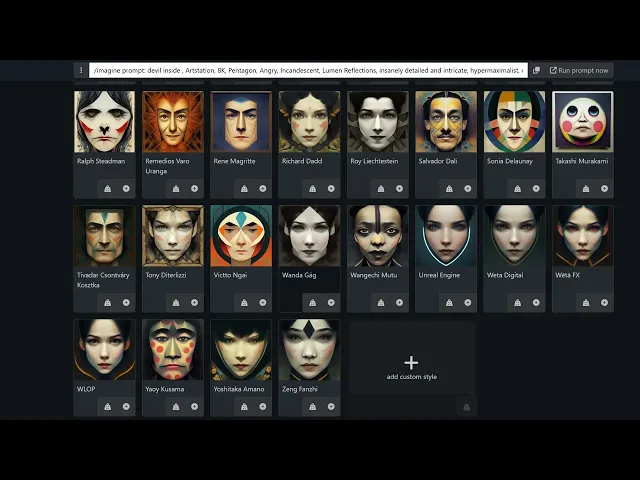640x480 pixels.
Task: Open weight icon on Remedios Varo Uranga card
Action: [x=176, y=189]
